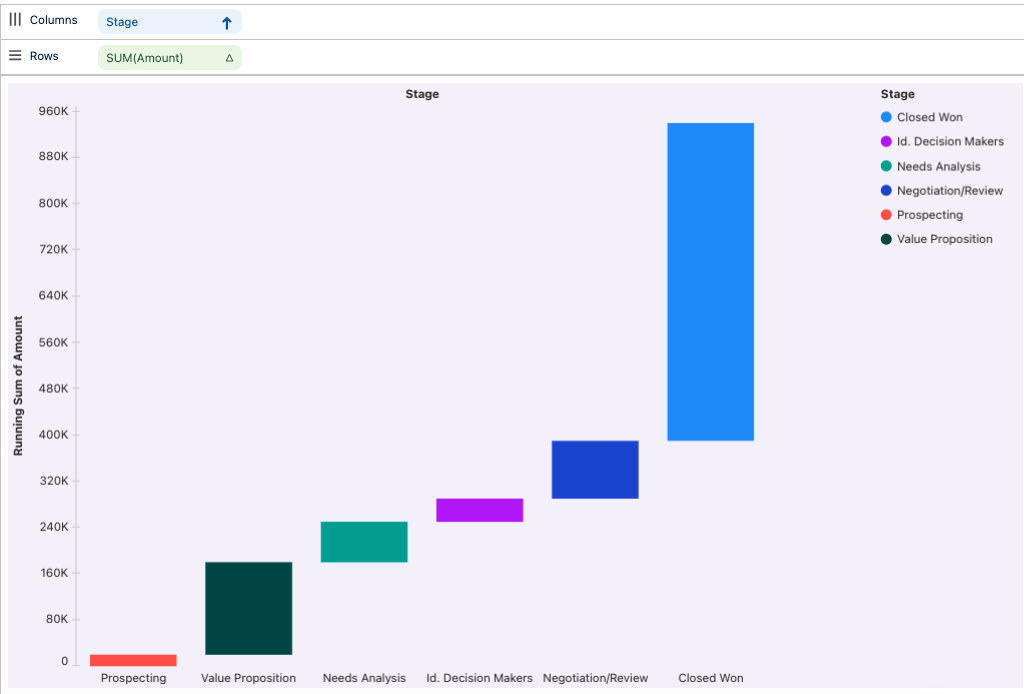Select Closed Won legend label
Image resolution: width=1024 pixels, height=694 pixels.
tap(929, 117)
